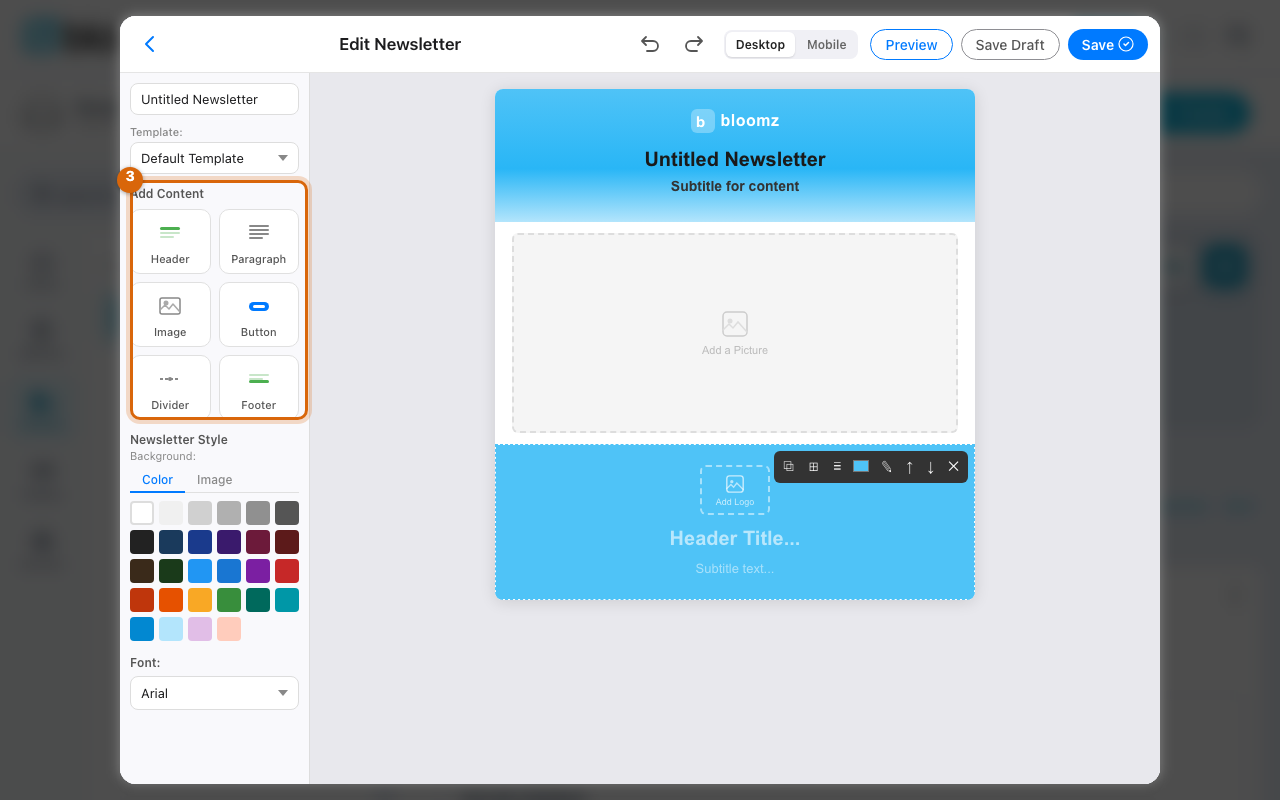Select the Color background tab

[157, 480]
